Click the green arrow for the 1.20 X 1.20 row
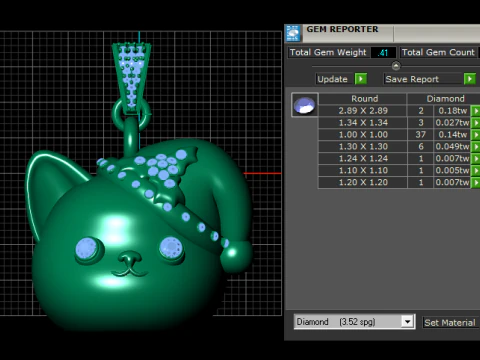This screenshot has width=480, height=360. coord(476,183)
